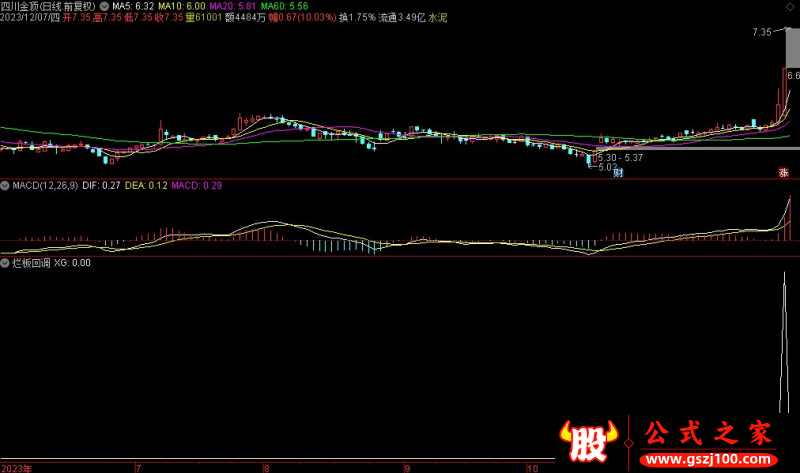Jump to month 10 on time axis

(x=533, y=468)
